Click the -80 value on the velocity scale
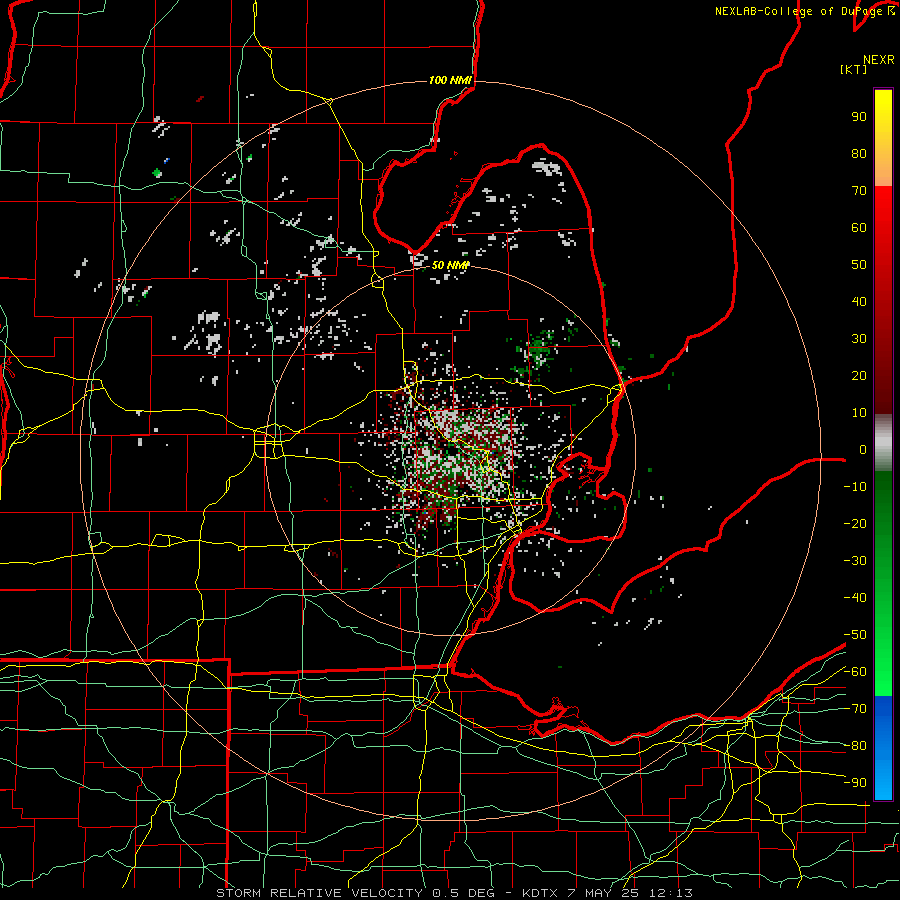This screenshot has height=900, width=900. (x=855, y=746)
